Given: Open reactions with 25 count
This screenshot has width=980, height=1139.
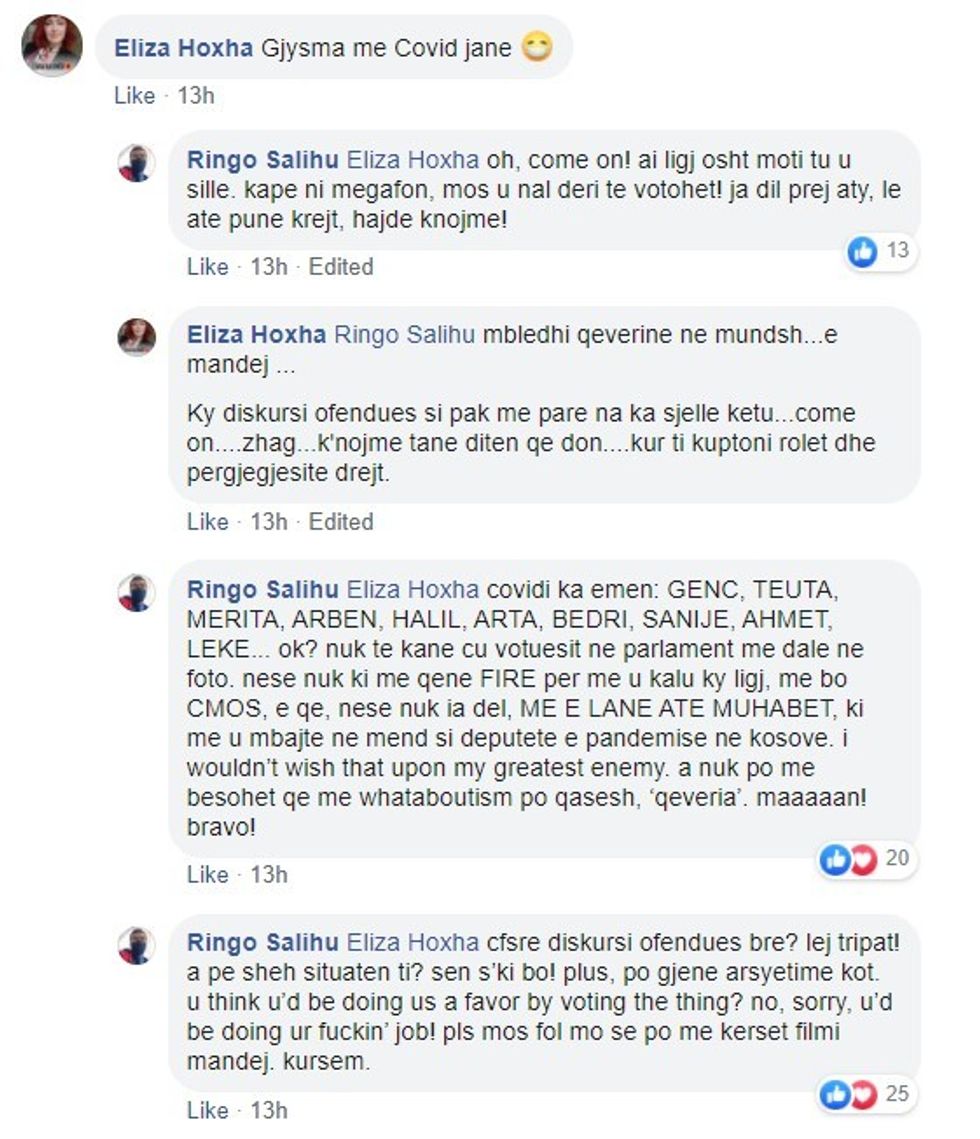Looking at the screenshot, I should pyautogui.click(x=866, y=1095).
